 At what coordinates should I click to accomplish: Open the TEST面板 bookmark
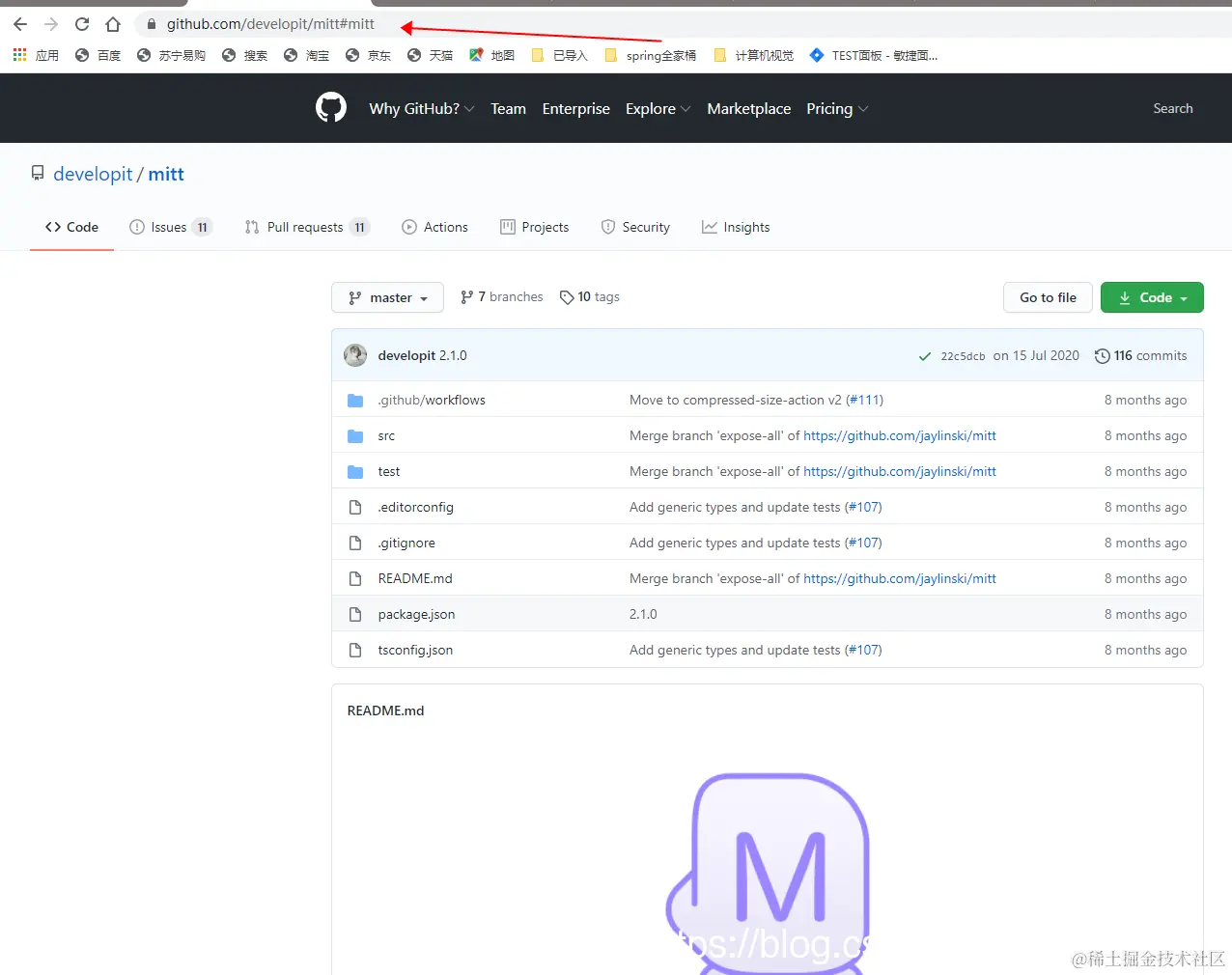[x=874, y=55]
